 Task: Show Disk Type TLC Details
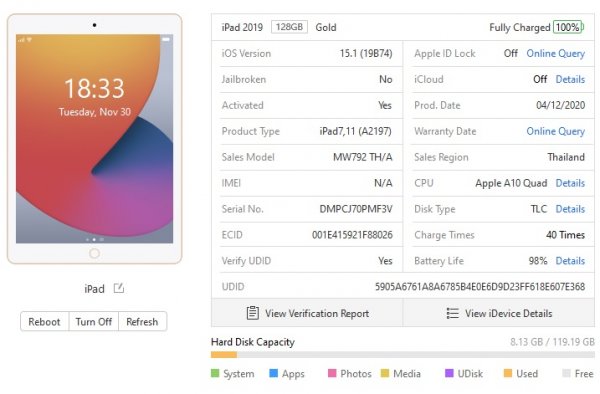(570, 209)
